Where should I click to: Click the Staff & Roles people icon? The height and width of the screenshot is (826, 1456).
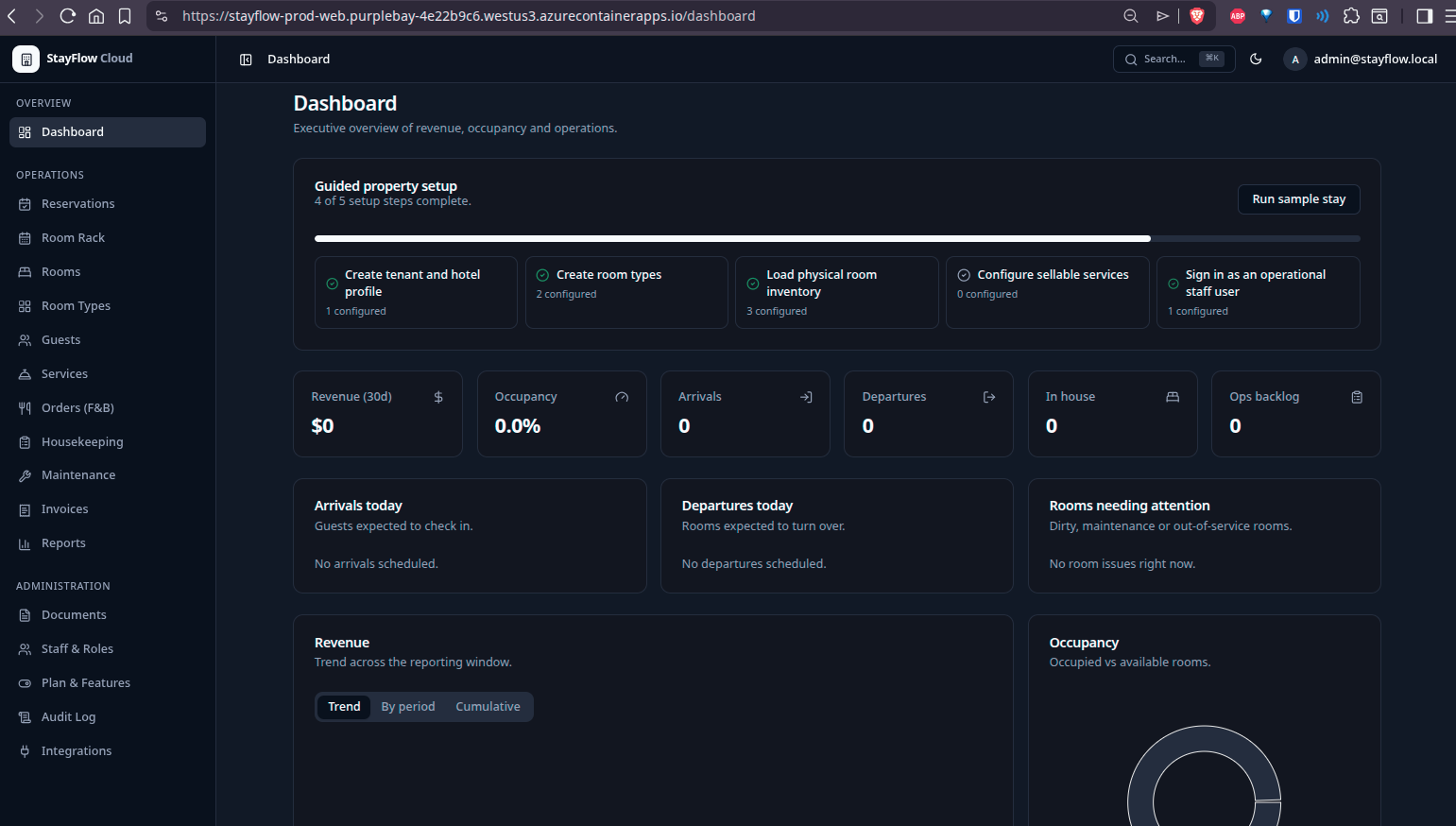point(25,649)
